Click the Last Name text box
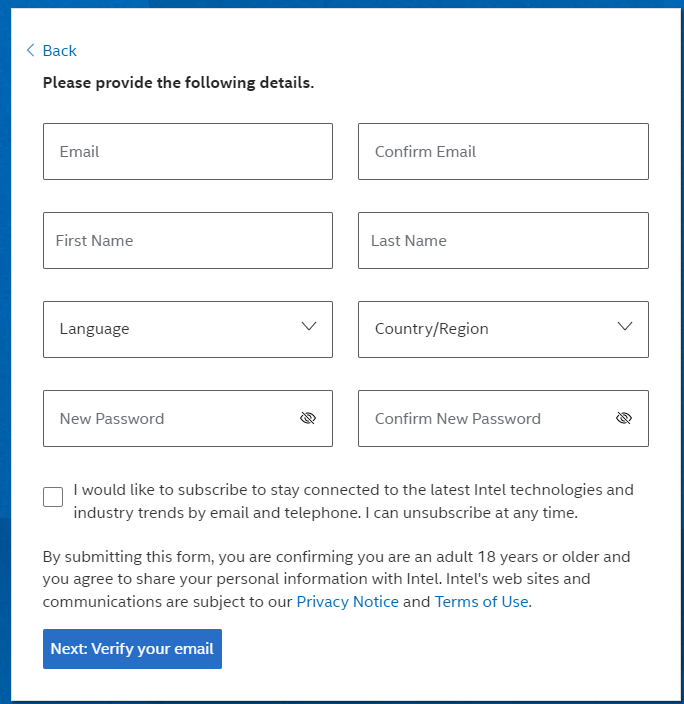The image size is (684, 704). coord(502,241)
